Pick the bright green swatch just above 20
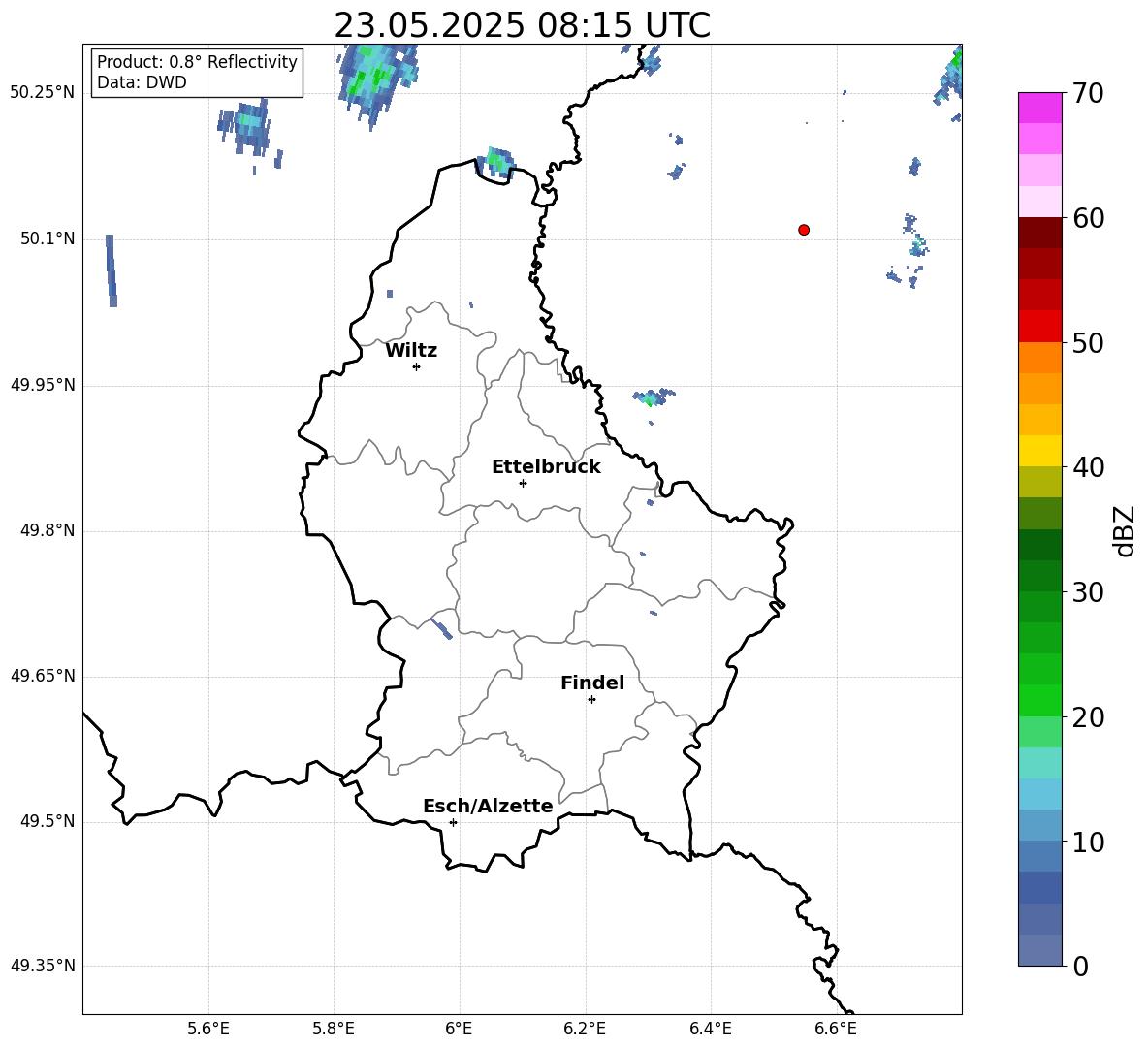This screenshot has width=1148, height=1048. [1040, 701]
